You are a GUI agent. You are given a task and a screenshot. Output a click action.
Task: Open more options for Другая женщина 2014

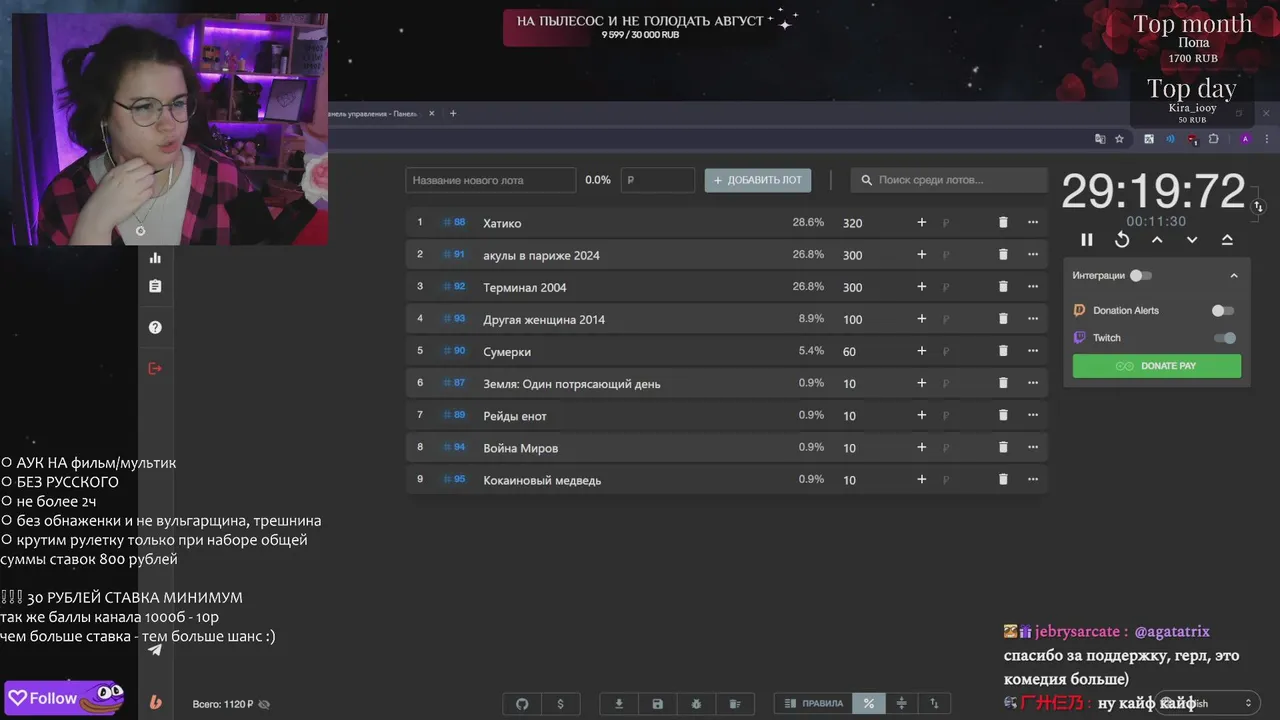pyautogui.click(x=1033, y=319)
